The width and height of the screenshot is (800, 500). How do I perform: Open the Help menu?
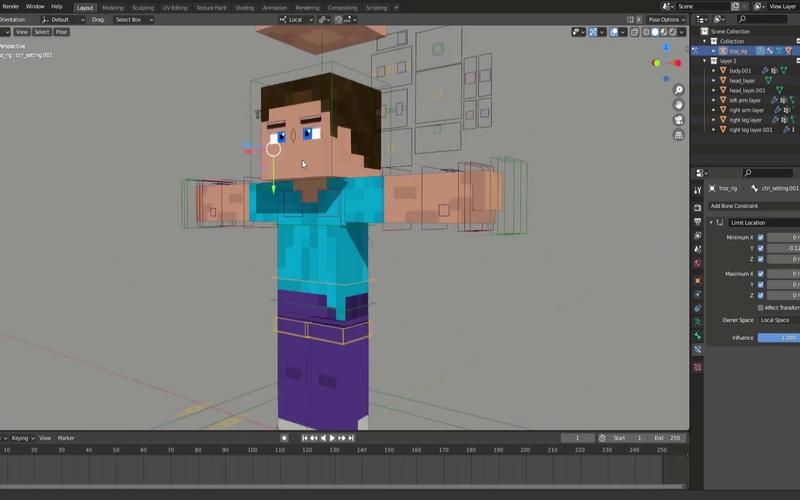[57, 7]
